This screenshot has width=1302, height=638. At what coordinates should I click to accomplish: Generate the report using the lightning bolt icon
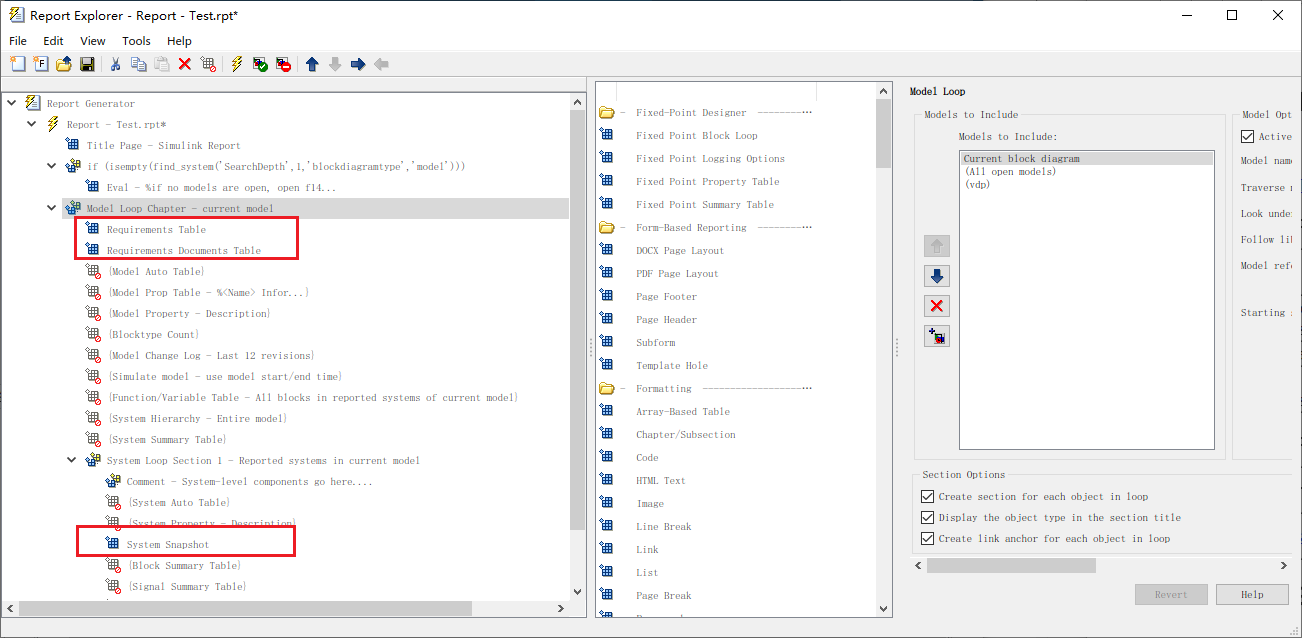tap(235, 63)
